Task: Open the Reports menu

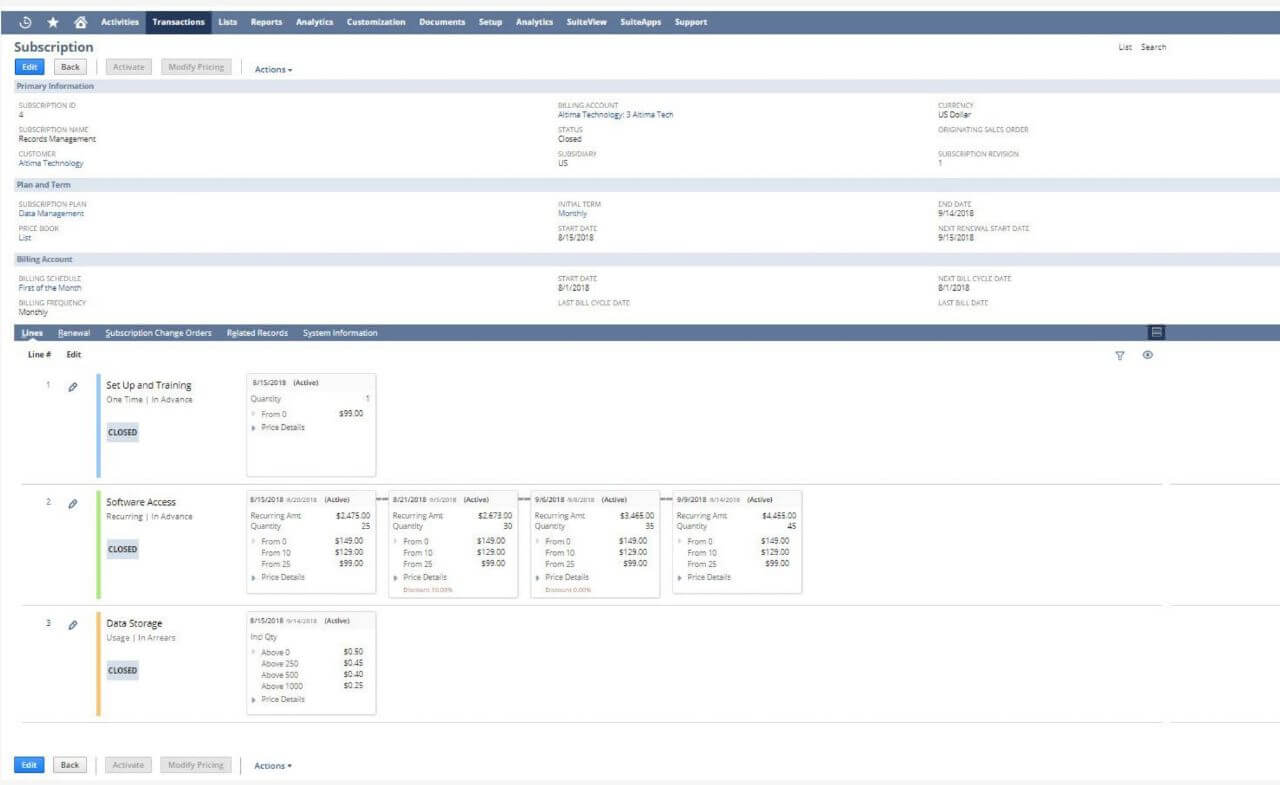Action: pos(266,21)
